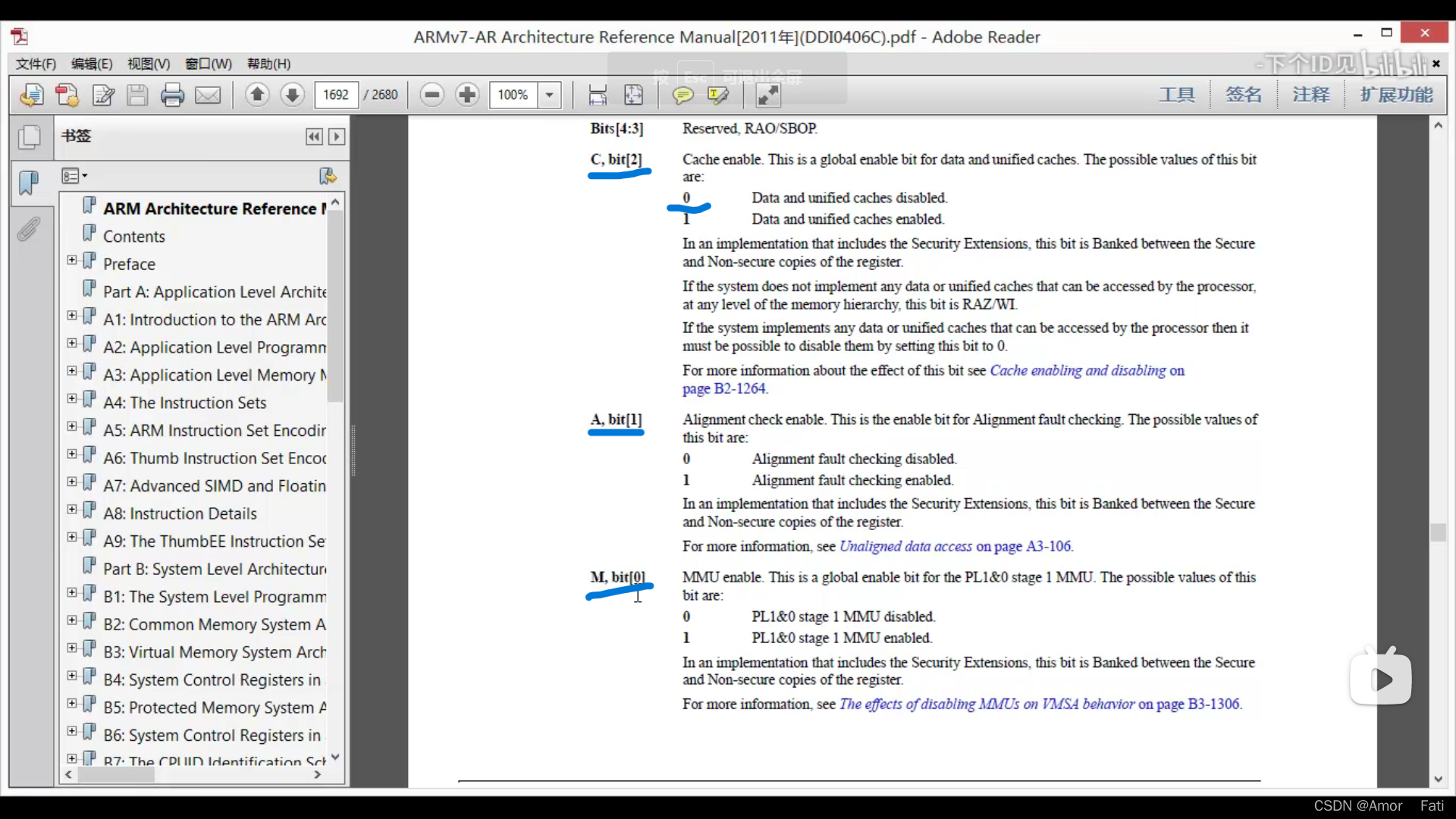The width and height of the screenshot is (1456, 819).
Task: Click the page number input field
Action: click(336, 95)
